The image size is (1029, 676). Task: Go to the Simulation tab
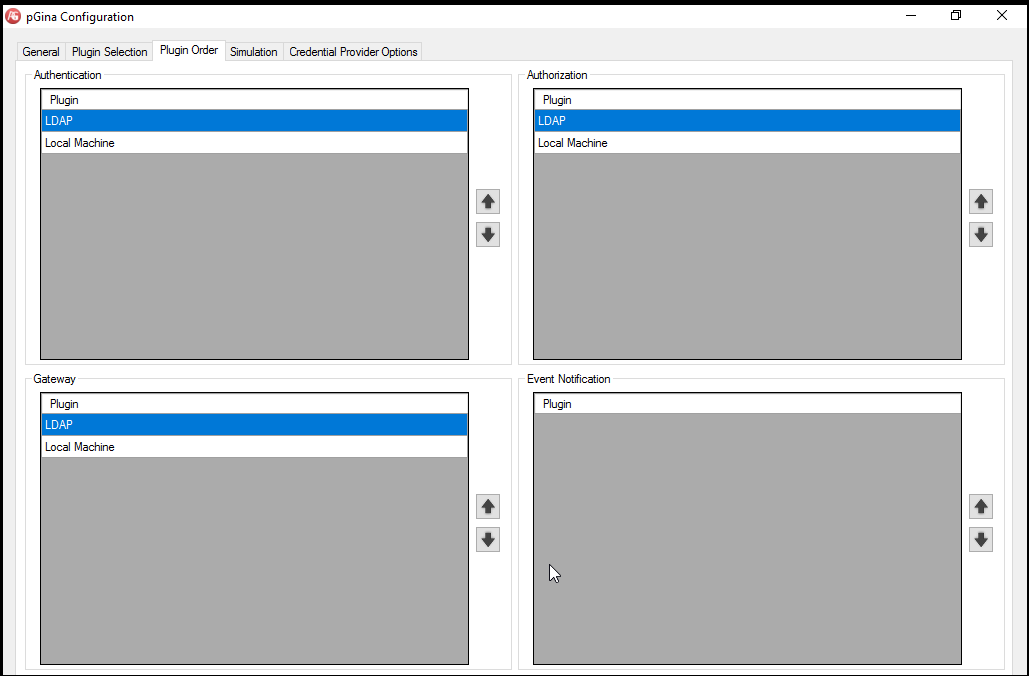[x=254, y=52]
